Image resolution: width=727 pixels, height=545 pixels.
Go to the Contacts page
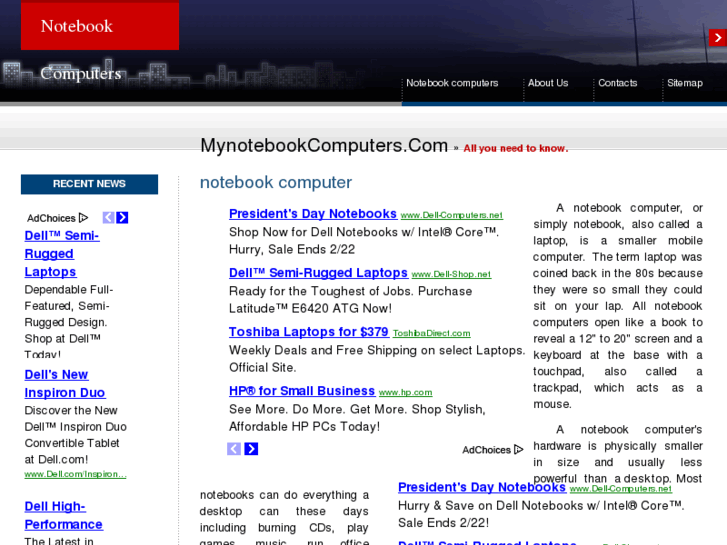click(617, 83)
